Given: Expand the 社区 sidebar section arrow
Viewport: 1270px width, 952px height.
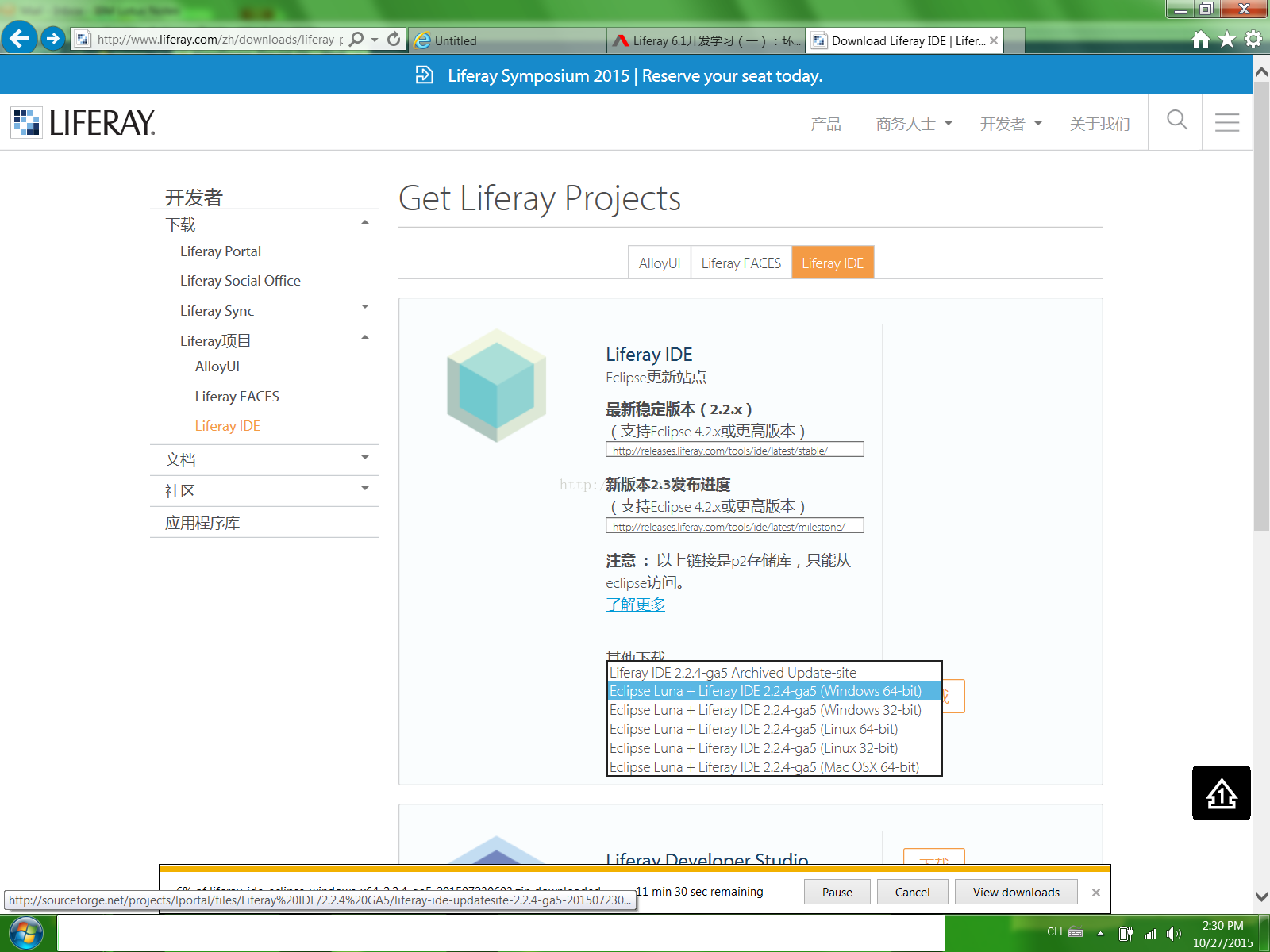Looking at the screenshot, I should pyautogui.click(x=365, y=489).
